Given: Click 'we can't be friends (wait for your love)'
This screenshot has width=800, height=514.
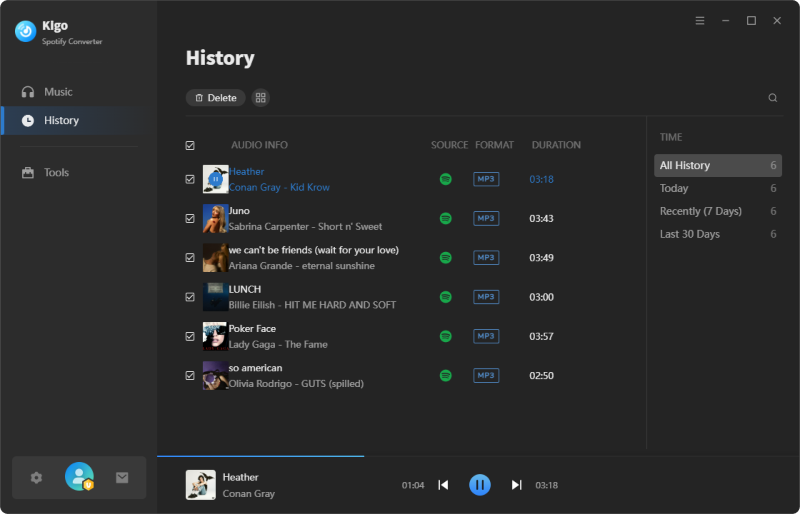Looking at the screenshot, I should click(314, 250).
